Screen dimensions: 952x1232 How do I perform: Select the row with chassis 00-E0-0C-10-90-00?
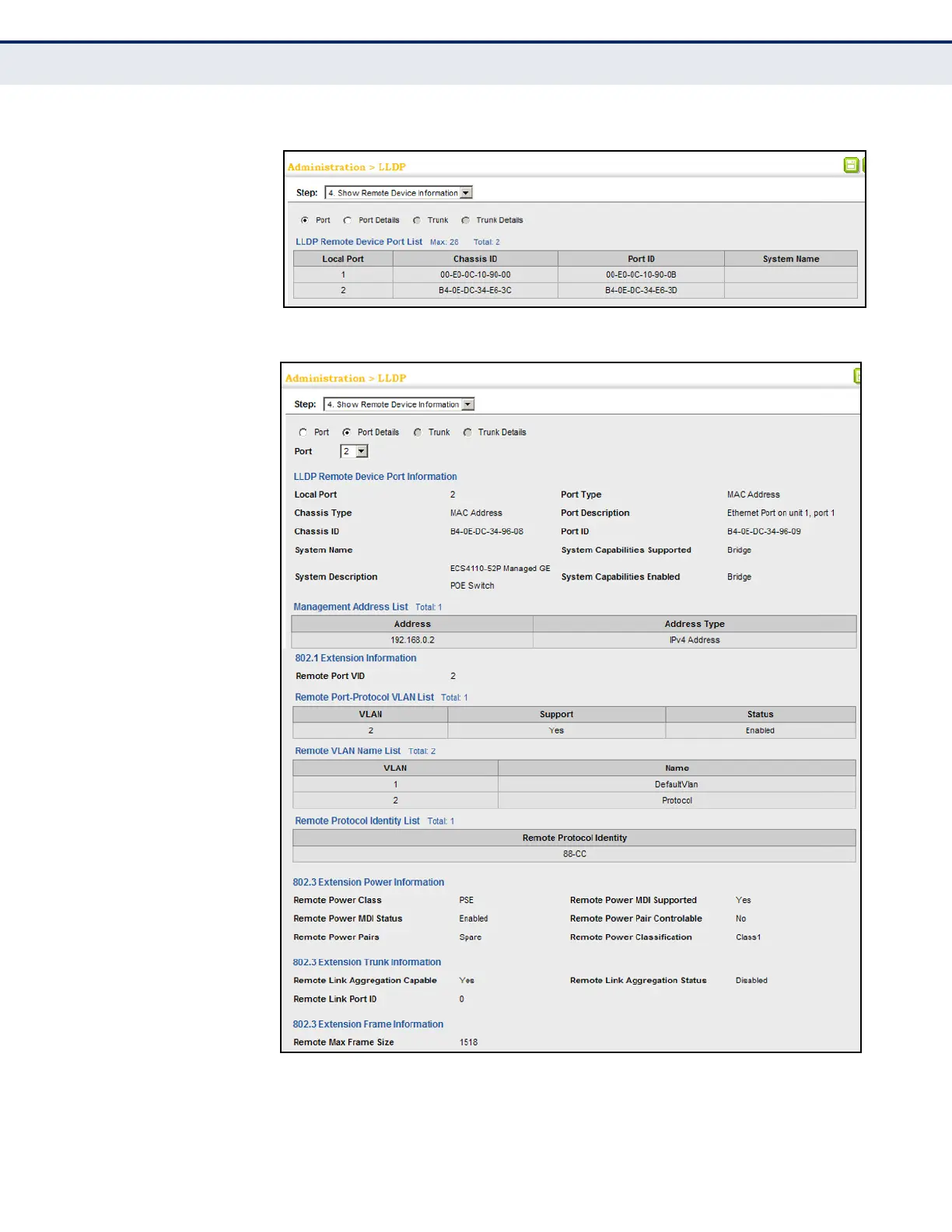[x=475, y=275]
